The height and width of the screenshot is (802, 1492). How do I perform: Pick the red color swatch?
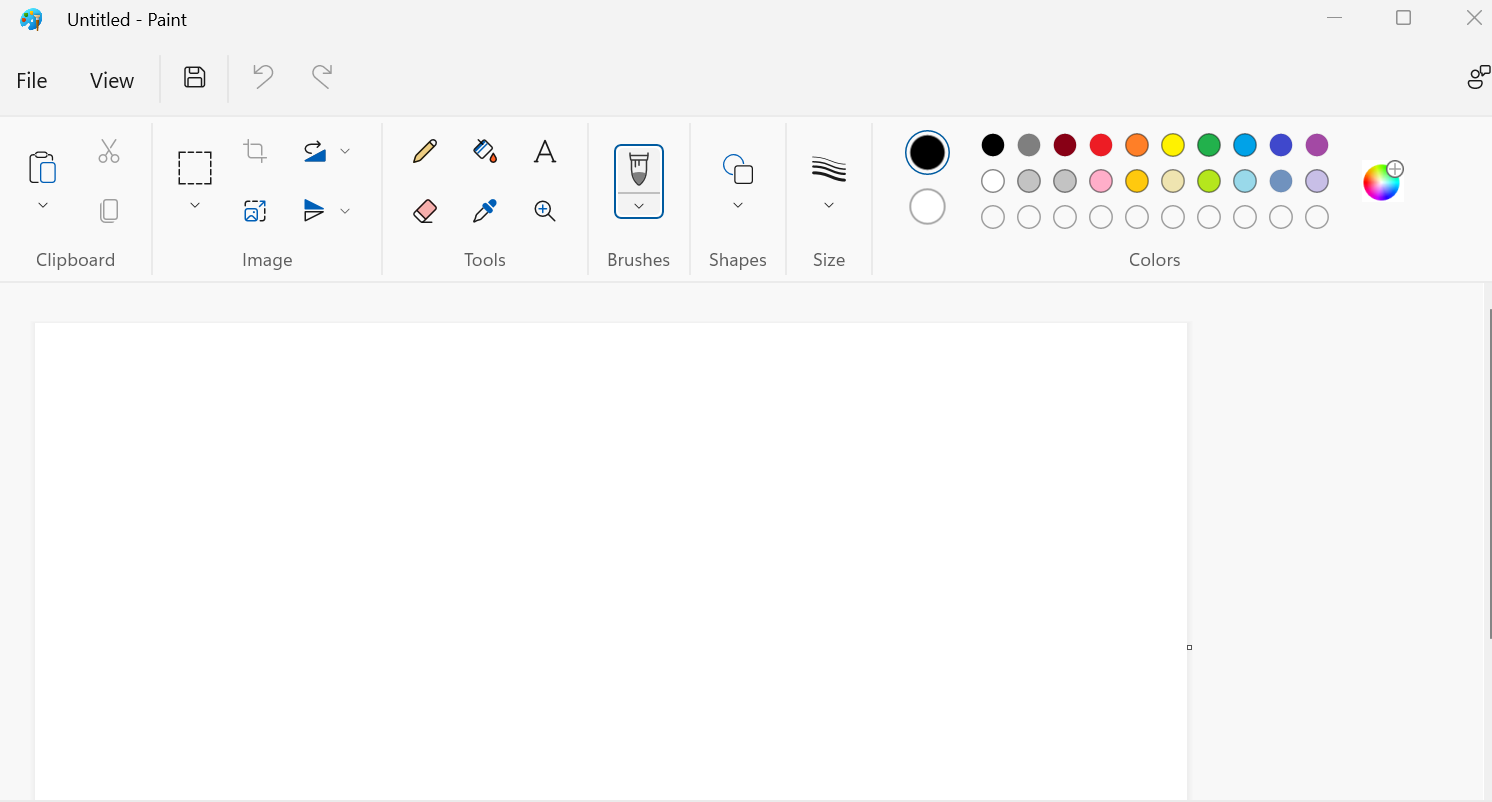[1101, 145]
